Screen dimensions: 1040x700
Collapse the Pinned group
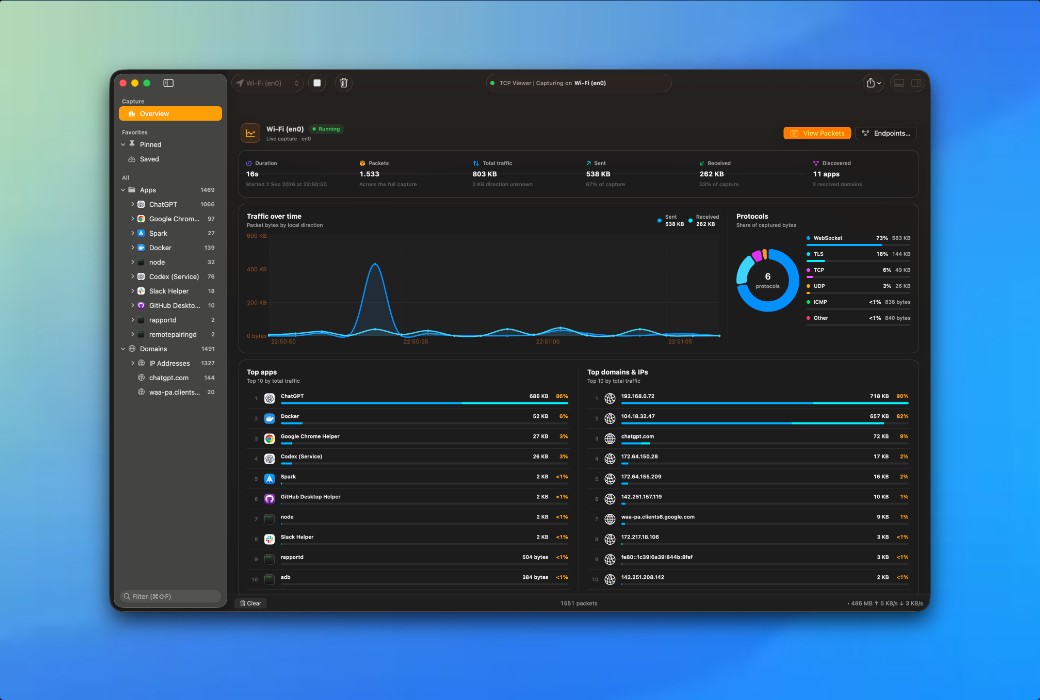pos(123,145)
